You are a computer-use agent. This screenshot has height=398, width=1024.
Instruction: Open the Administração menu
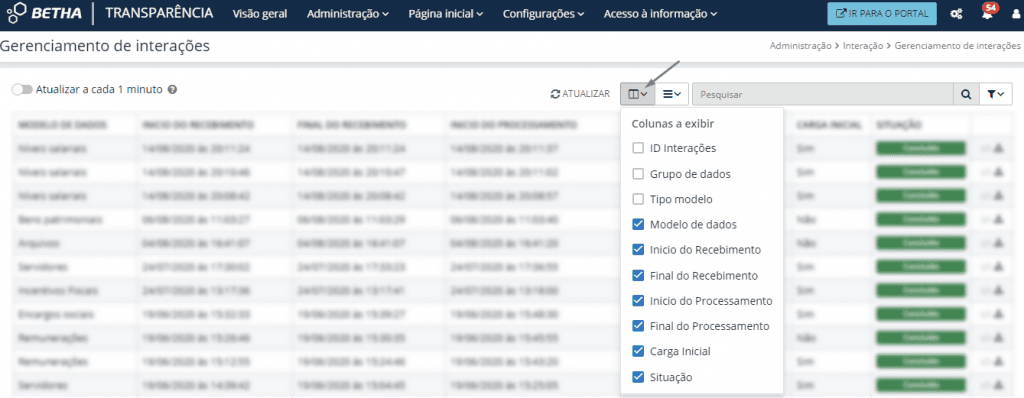tap(347, 14)
